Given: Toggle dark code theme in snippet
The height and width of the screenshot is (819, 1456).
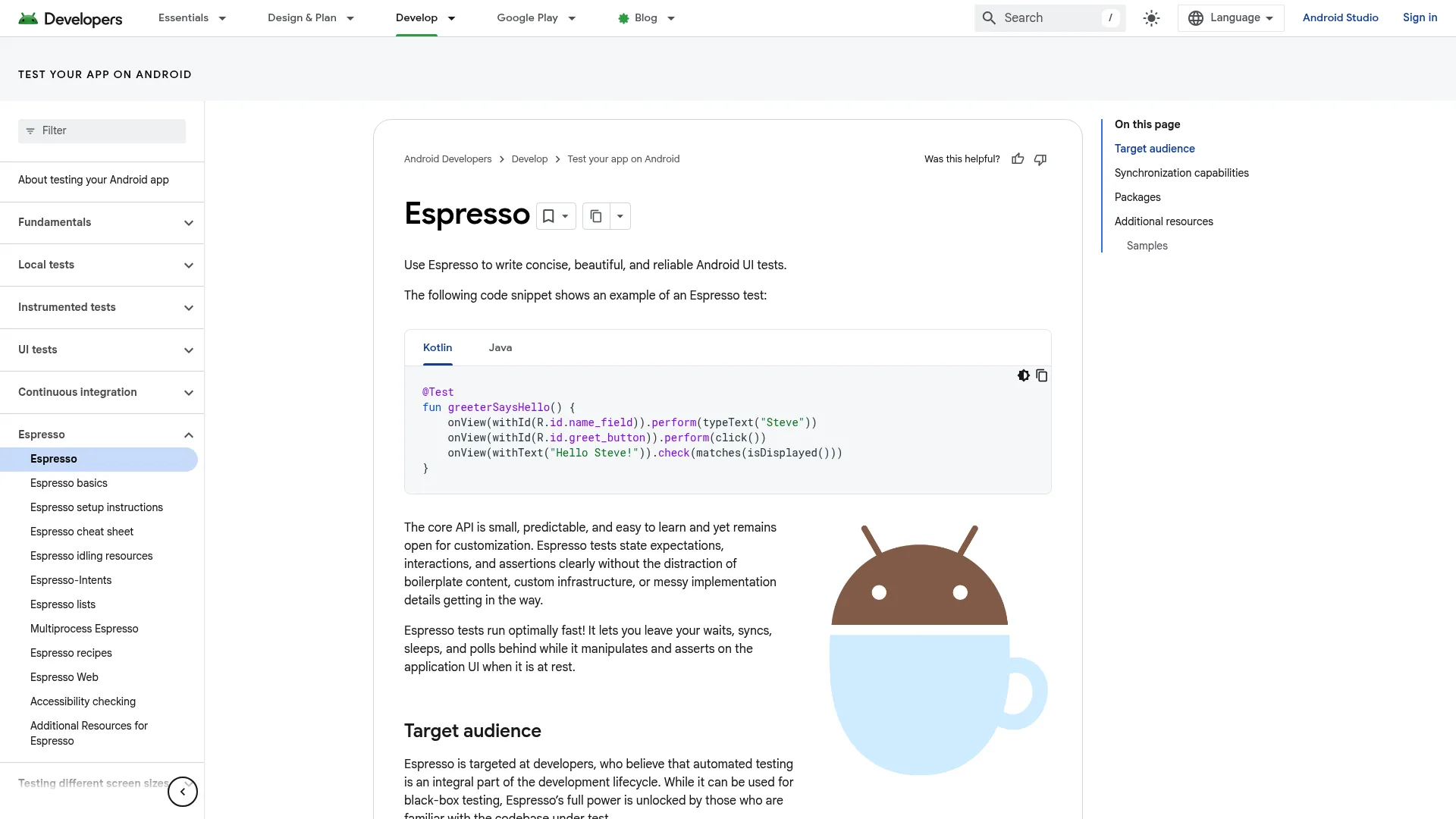Looking at the screenshot, I should click(x=1023, y=375).
